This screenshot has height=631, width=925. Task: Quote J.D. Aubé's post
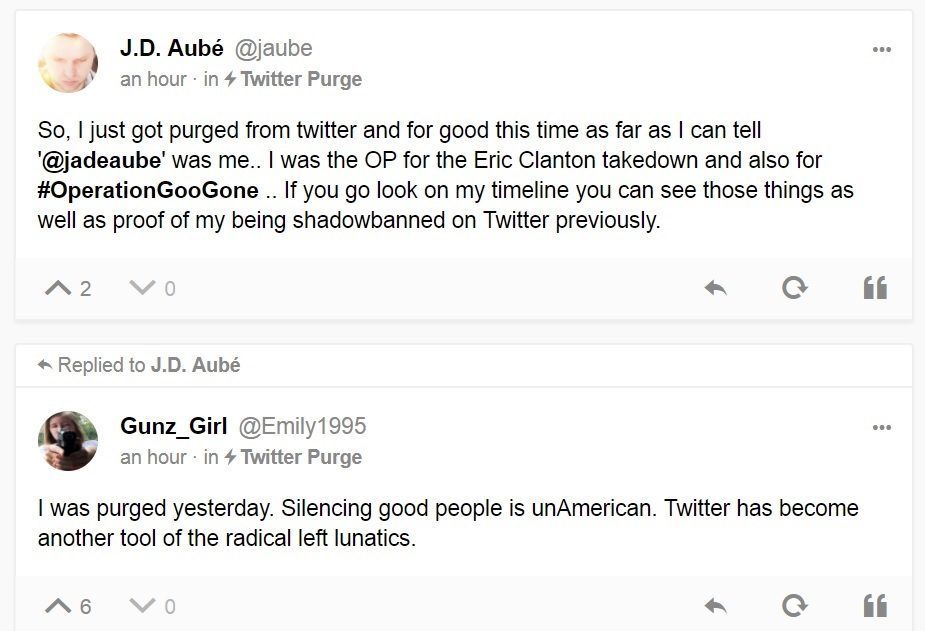click(x=875, y=288)
